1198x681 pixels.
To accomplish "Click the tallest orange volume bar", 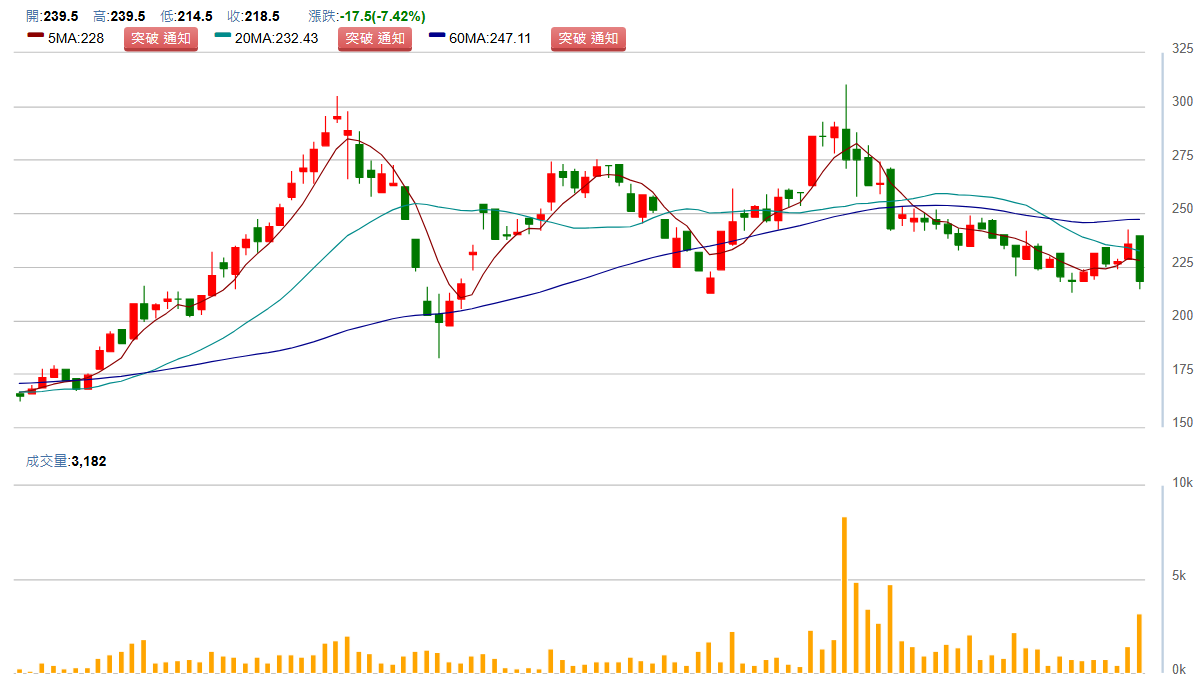I will 844,595.
